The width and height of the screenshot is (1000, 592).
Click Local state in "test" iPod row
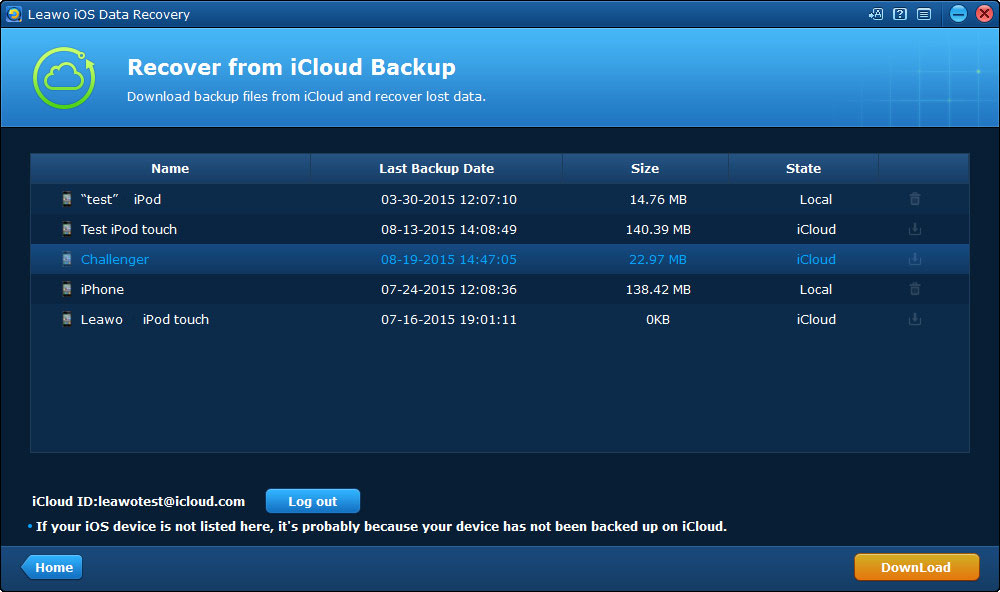[x=816, y=199]
